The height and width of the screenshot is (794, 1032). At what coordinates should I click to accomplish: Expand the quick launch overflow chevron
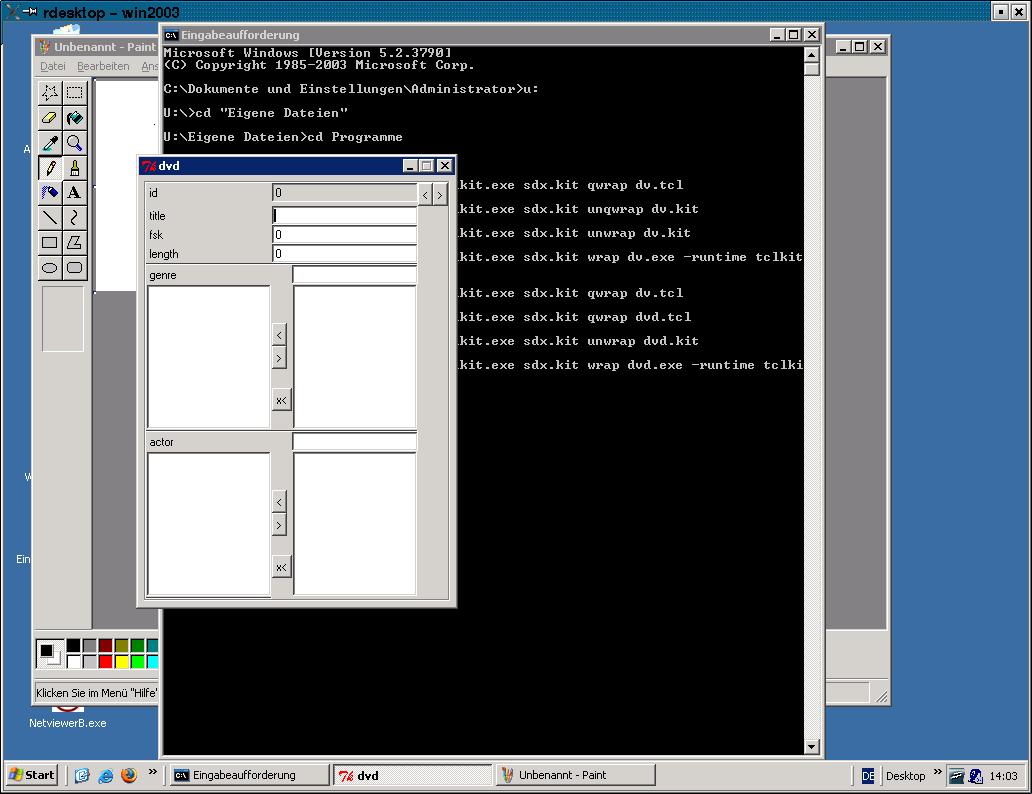(x=153, y=772)
